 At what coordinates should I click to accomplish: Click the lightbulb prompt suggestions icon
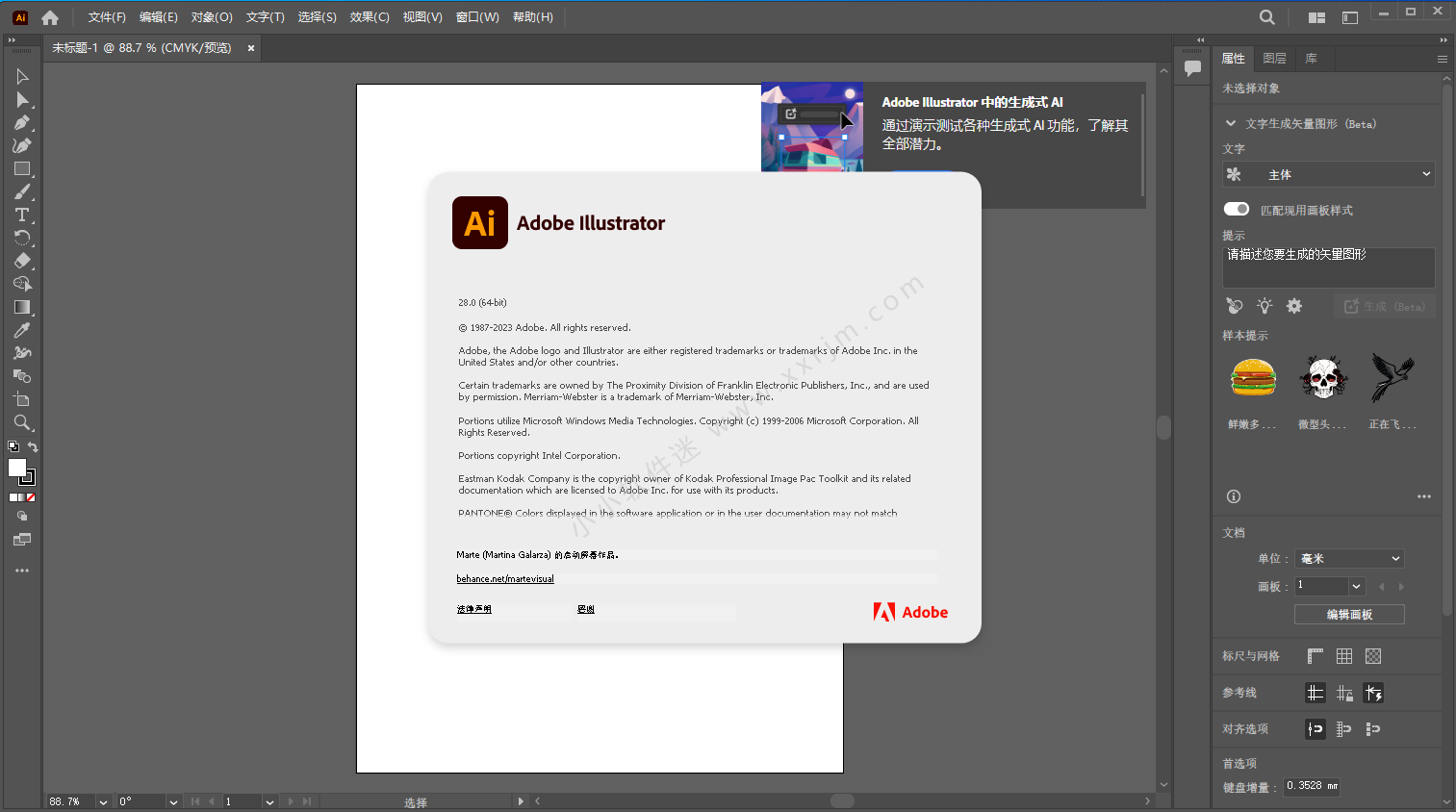tap(1264, 306)
